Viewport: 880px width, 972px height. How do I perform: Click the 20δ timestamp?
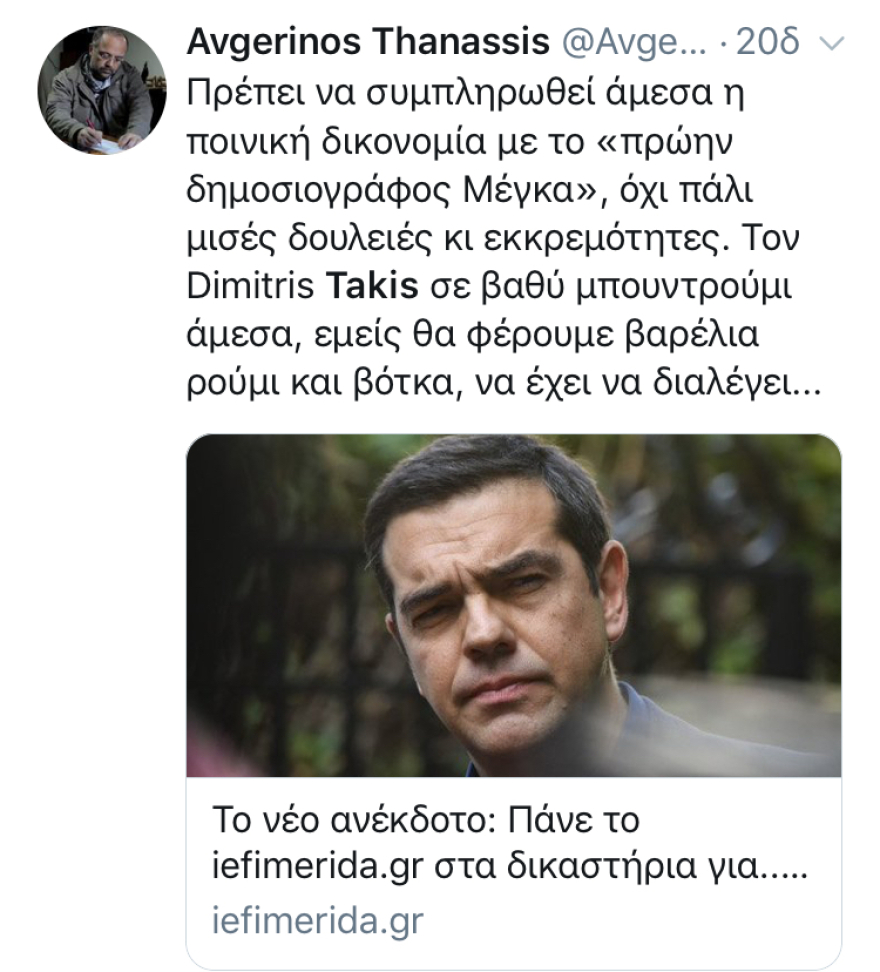coord(764,42)
